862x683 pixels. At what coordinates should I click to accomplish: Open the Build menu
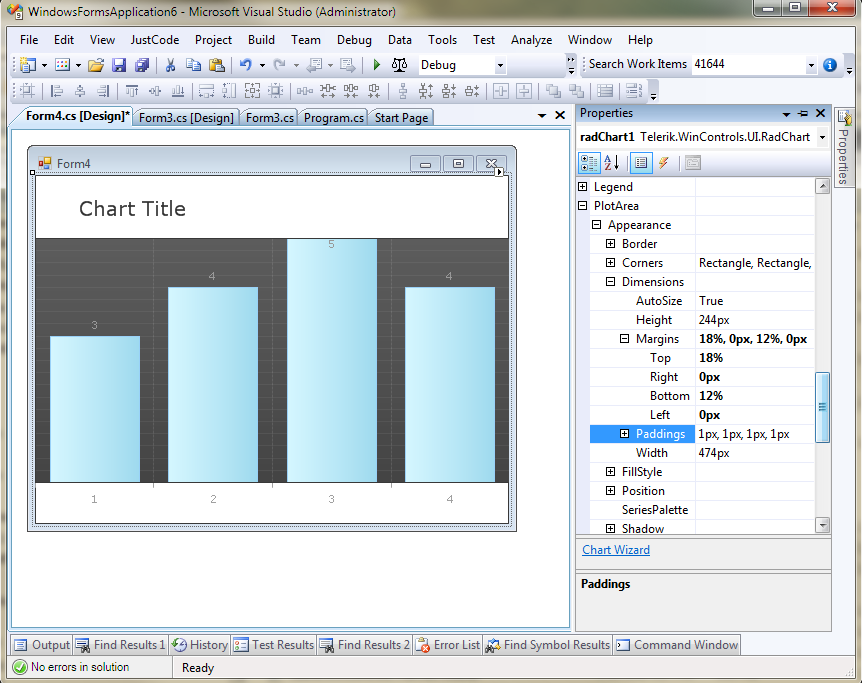click(x=261, y=40)
